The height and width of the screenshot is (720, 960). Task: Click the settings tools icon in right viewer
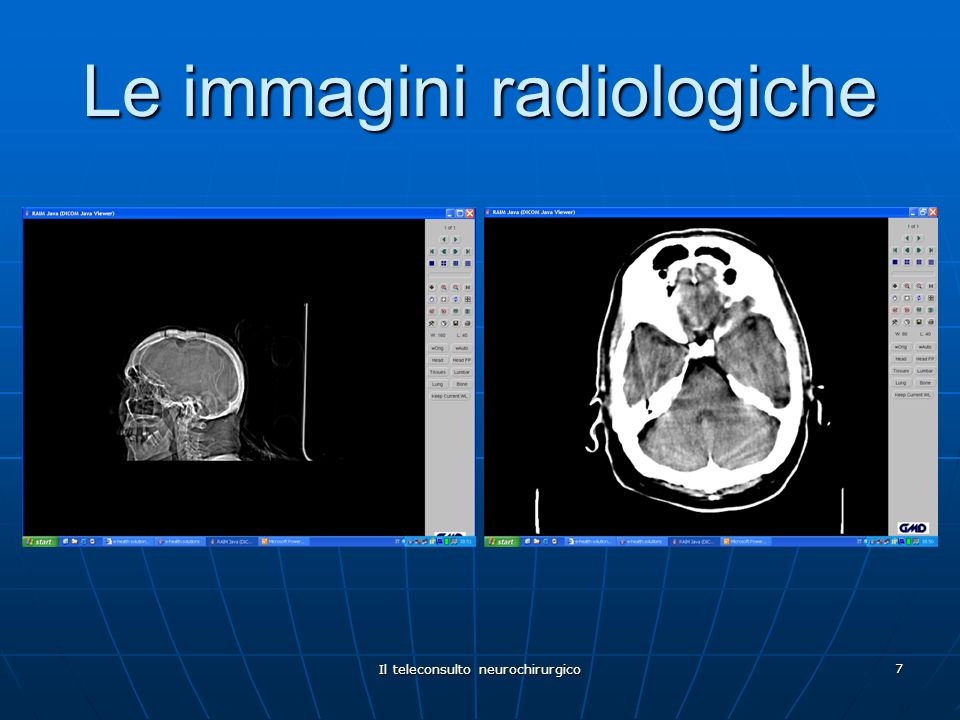[x=895, y=322]
